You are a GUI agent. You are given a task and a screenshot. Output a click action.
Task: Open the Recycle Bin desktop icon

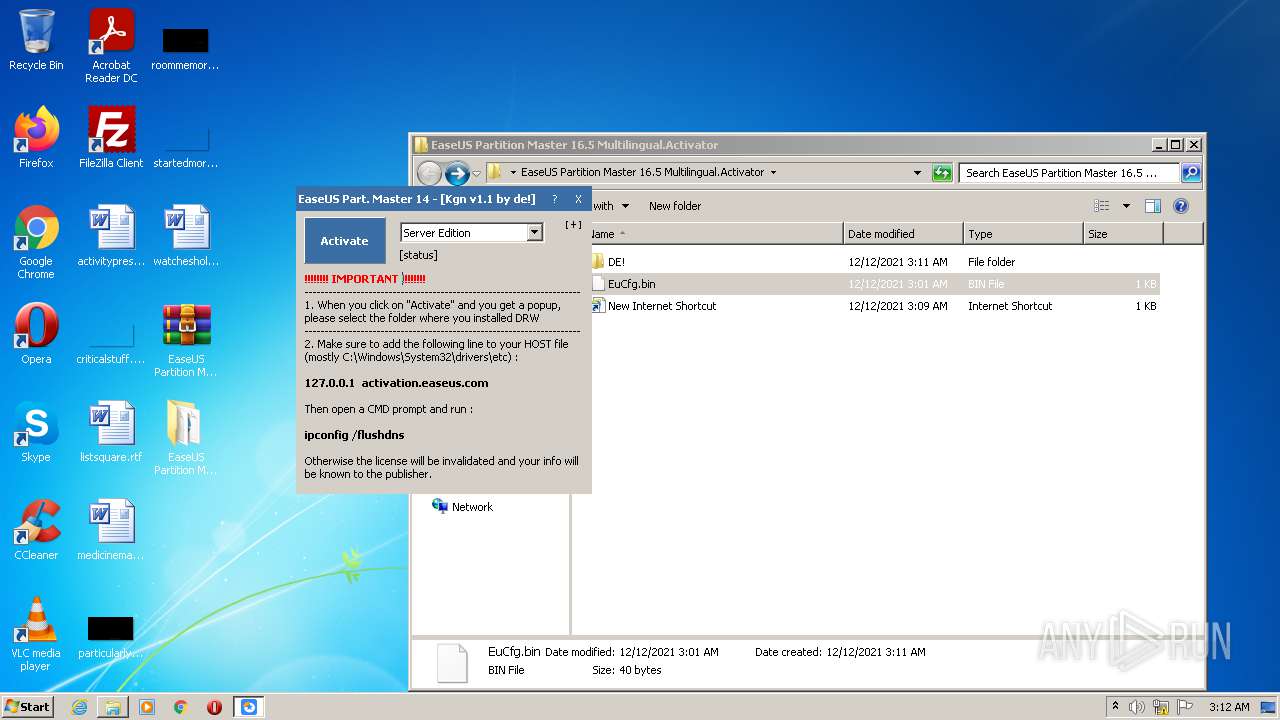(x=36, y=40)
